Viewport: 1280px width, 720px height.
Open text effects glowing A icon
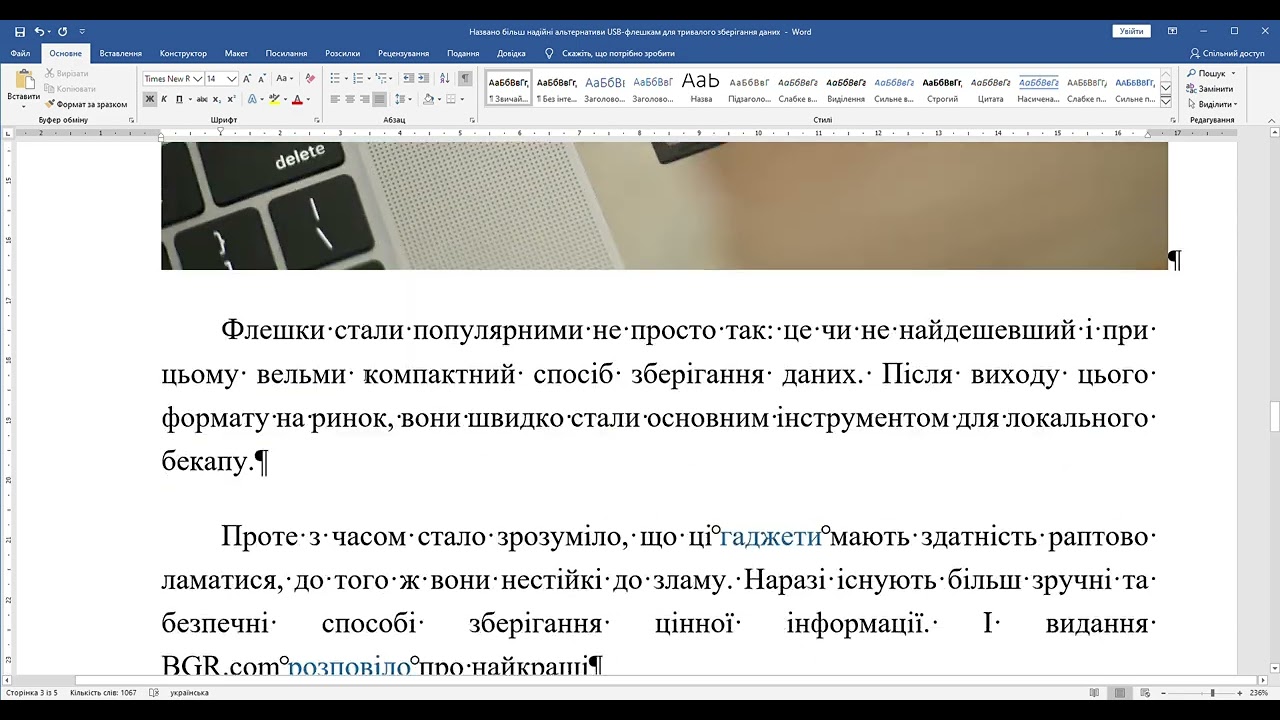[251, 99]
